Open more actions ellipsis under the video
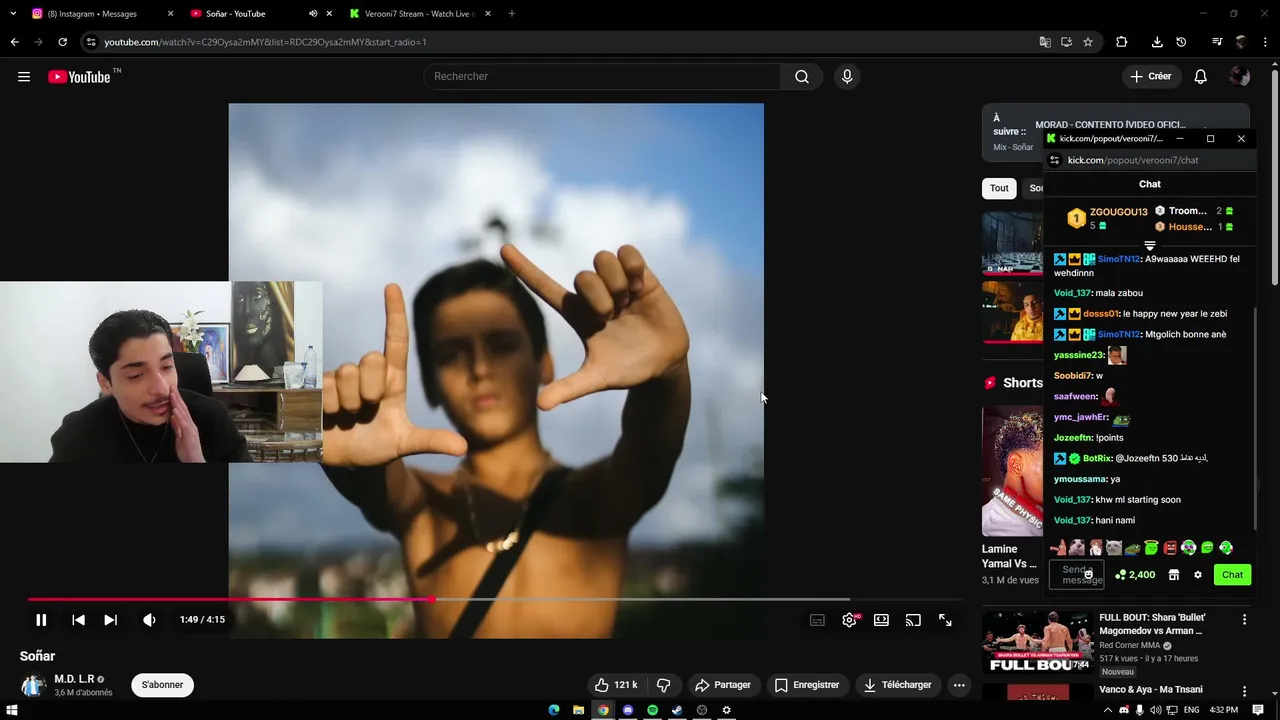Viewport: 1280px width, 720px height. [x=959, y=685]
